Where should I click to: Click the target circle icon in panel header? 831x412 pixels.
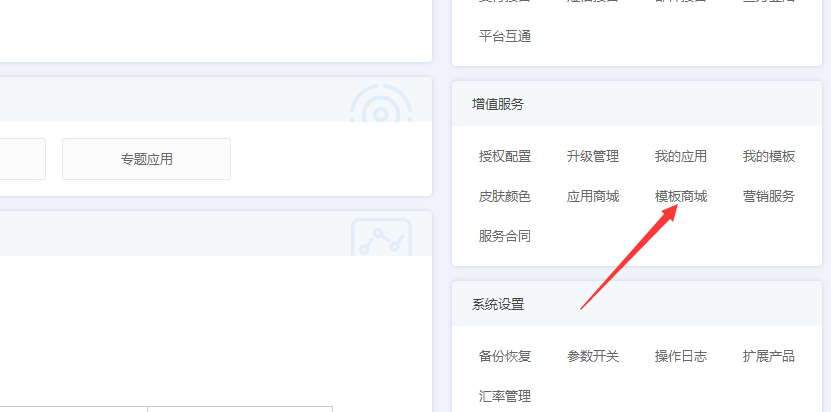(381, 103)
